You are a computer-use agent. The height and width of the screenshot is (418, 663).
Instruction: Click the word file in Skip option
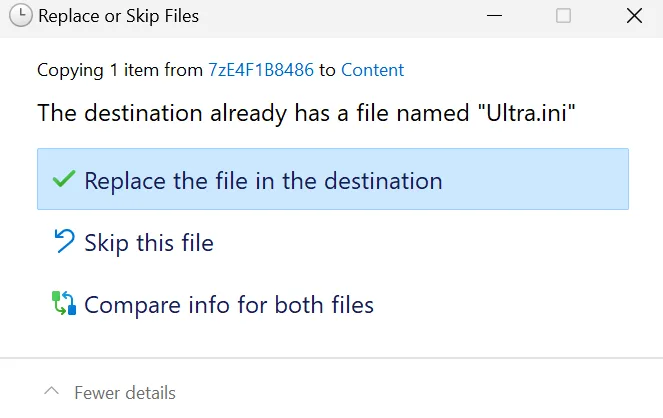point(197,243)
